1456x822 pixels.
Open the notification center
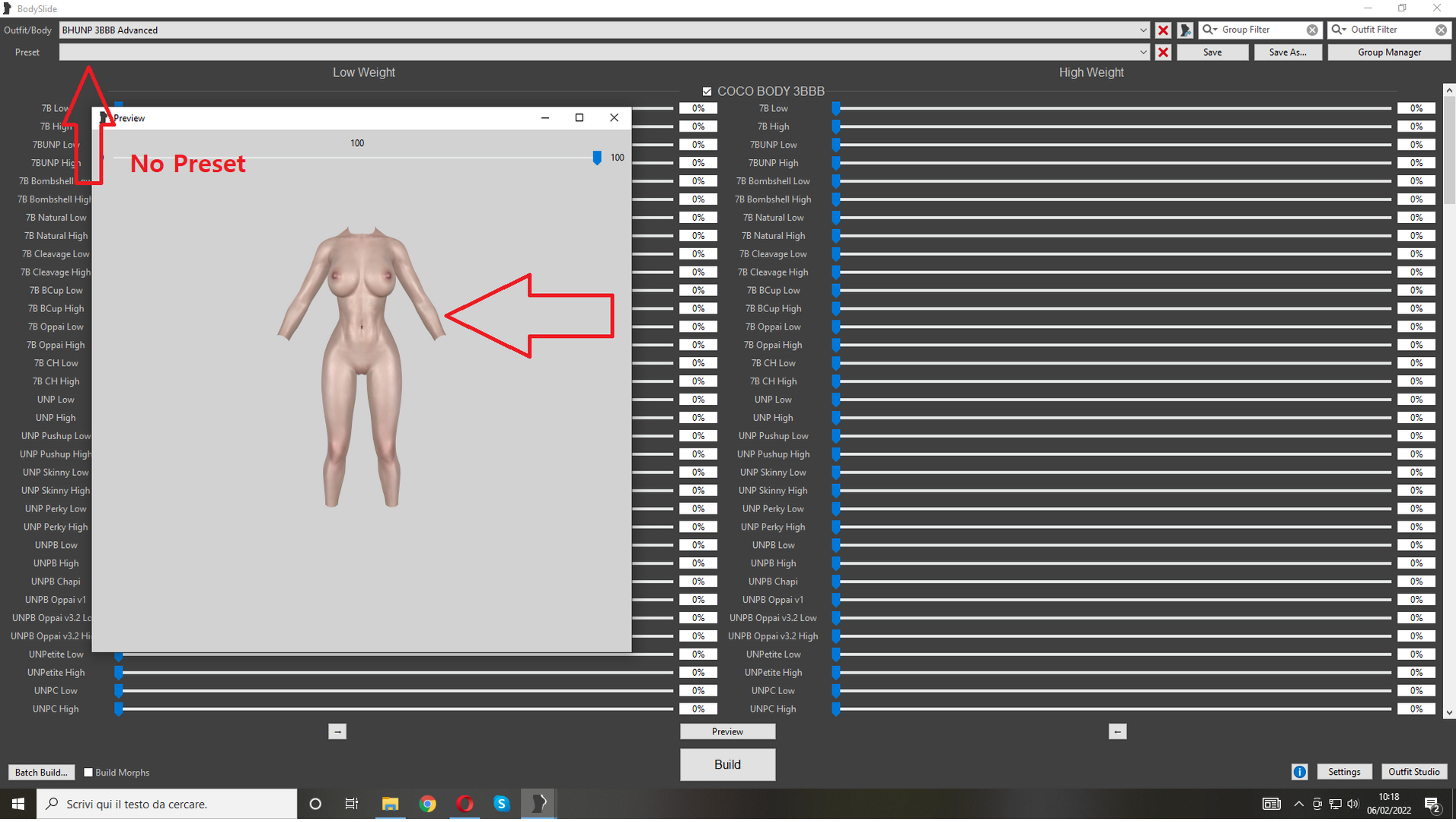(1432, 804)
